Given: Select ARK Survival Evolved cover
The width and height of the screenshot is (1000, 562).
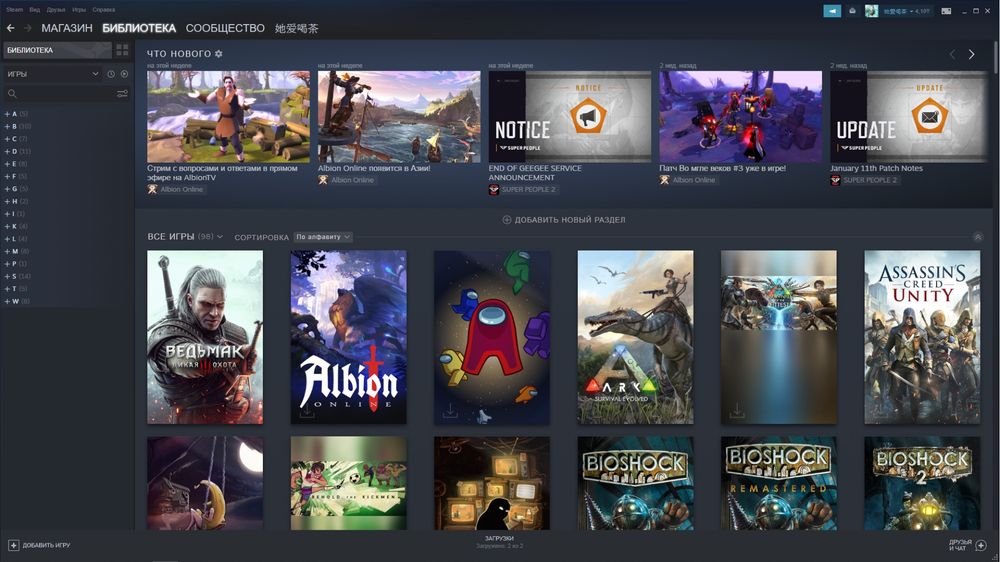Looking at the screenshot, I should tap(635, 337).
